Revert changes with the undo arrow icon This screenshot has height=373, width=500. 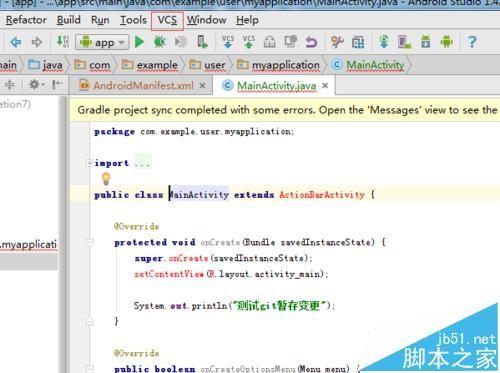[311, 42]
